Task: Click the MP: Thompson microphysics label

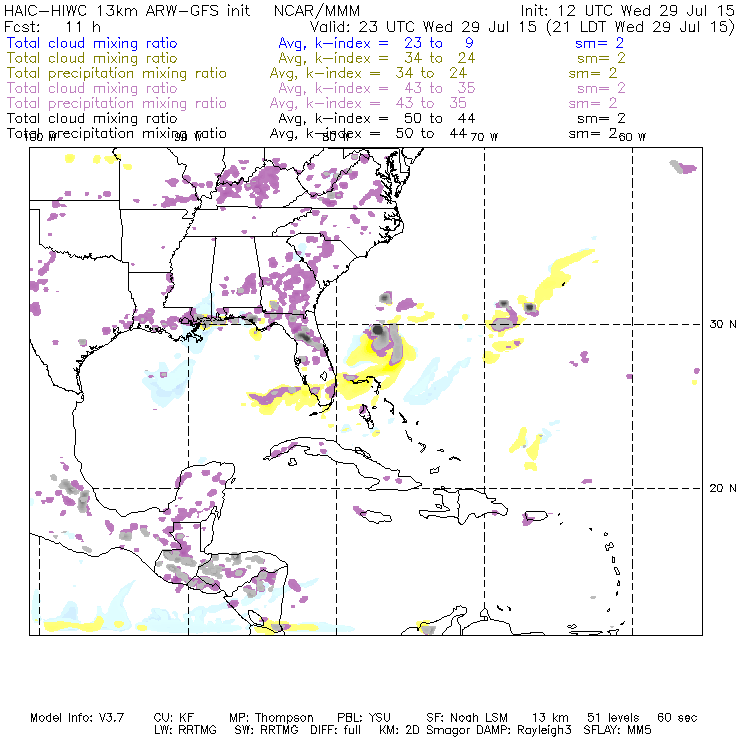Action: 271,718
